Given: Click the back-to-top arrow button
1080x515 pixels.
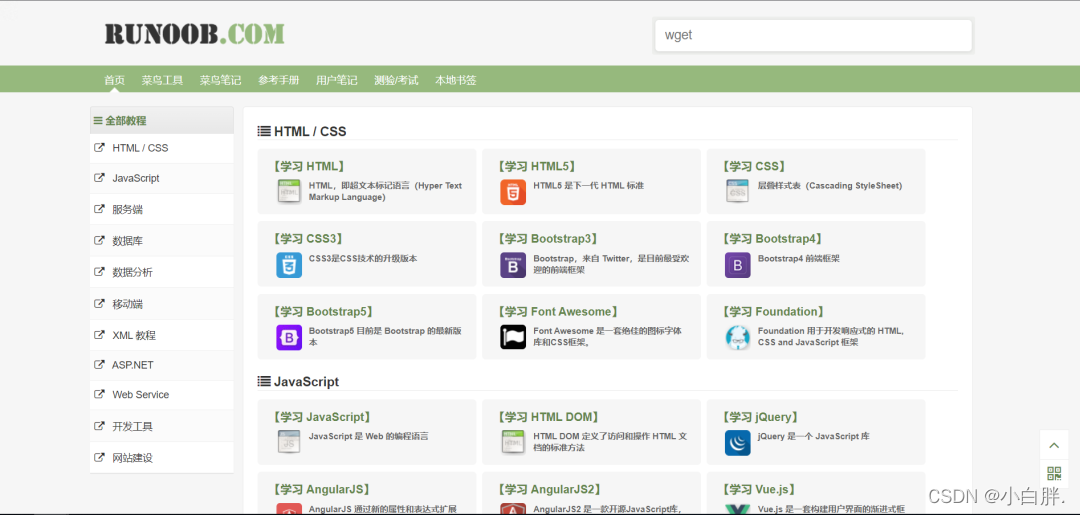Looking at the screenshot, I should point(1054,445).
